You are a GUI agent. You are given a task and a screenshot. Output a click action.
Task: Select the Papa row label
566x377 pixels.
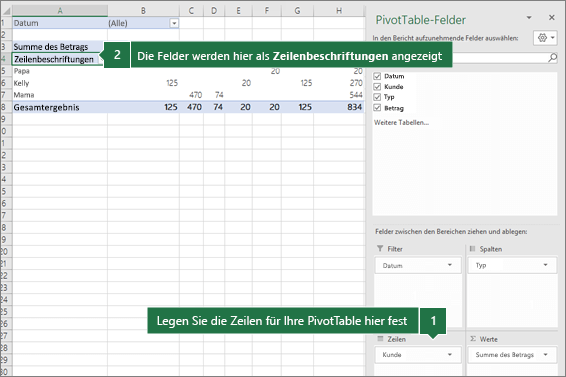click(60, 71)
